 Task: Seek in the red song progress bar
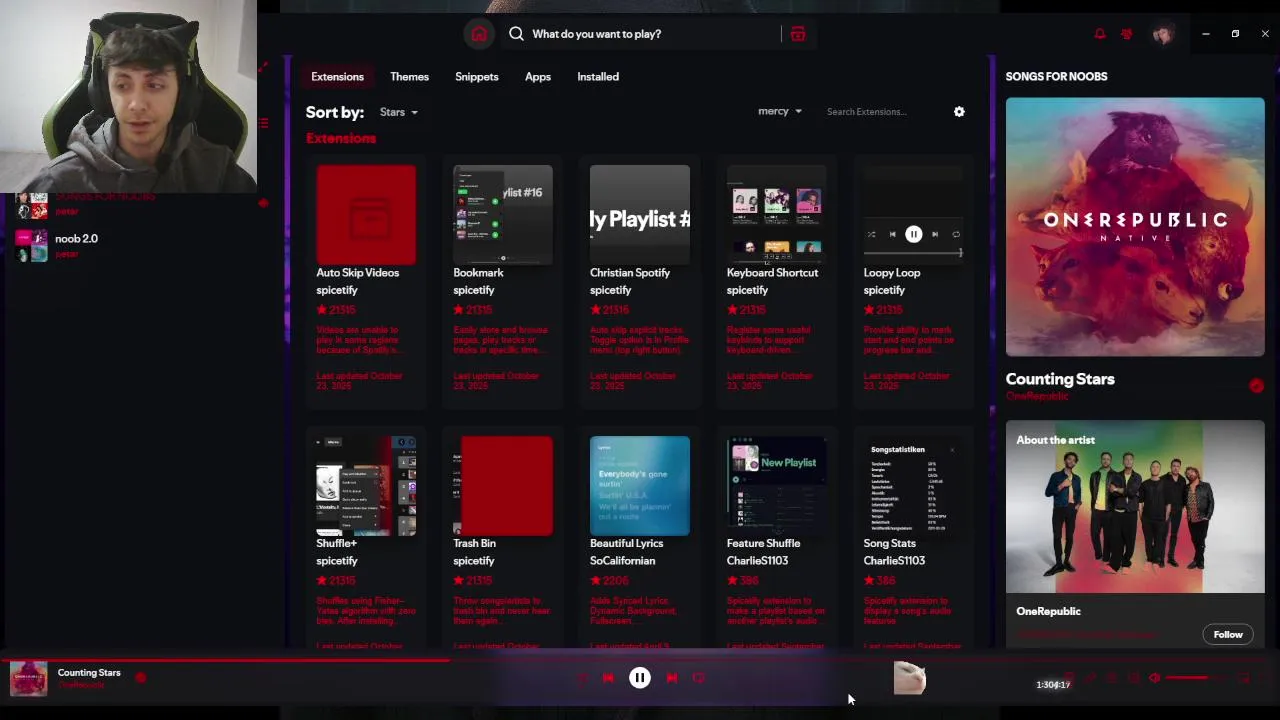pyautogui.click(x=640, y=660)
